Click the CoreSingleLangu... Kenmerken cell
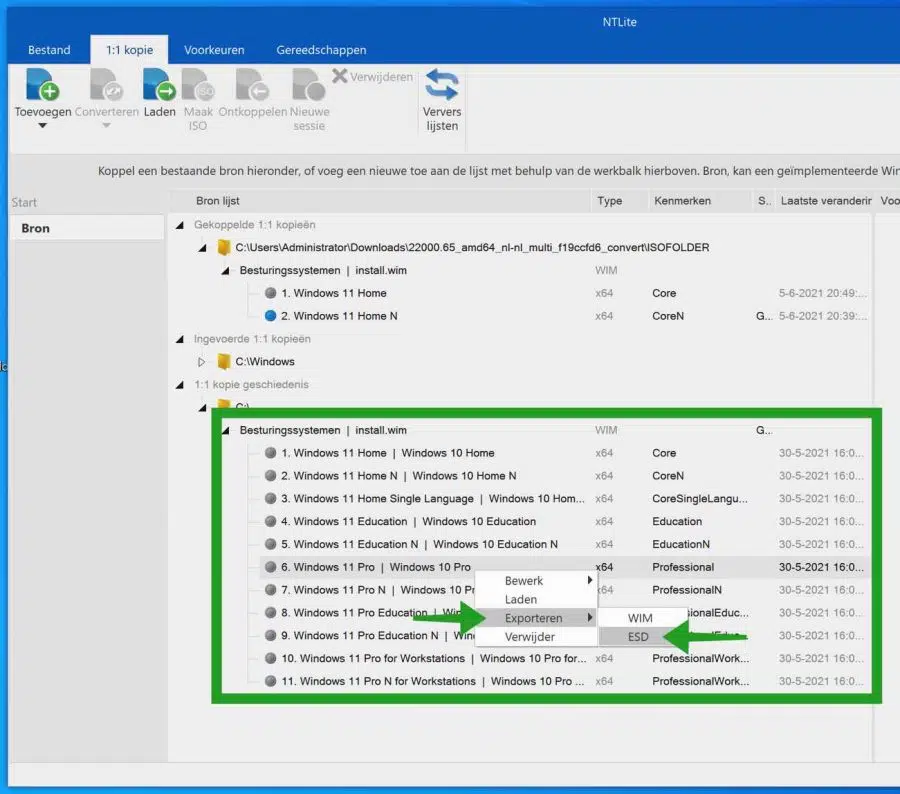 (x=700, y=498)
